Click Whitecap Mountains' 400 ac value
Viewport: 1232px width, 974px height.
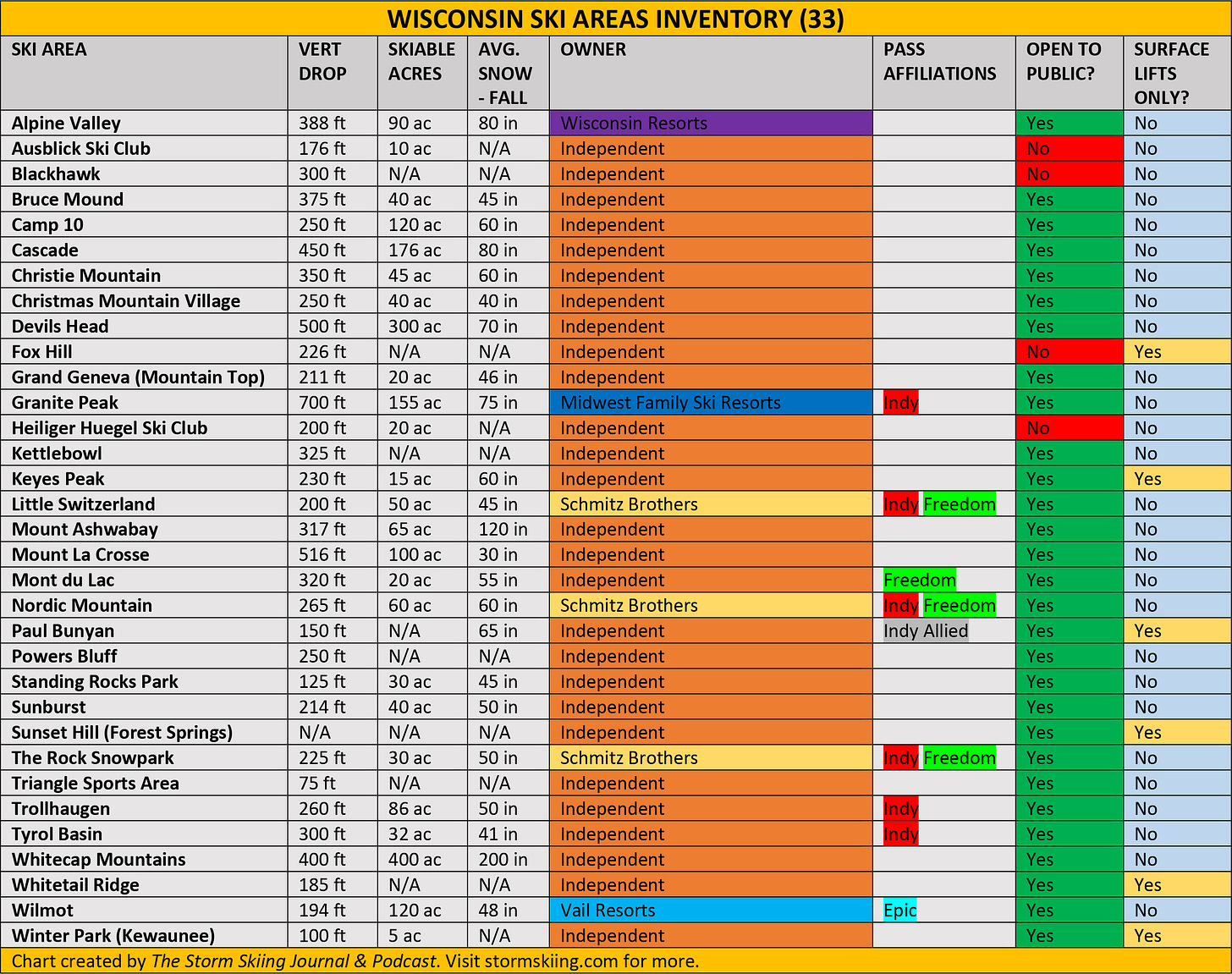pyautogui.click(x=415, y=859)
